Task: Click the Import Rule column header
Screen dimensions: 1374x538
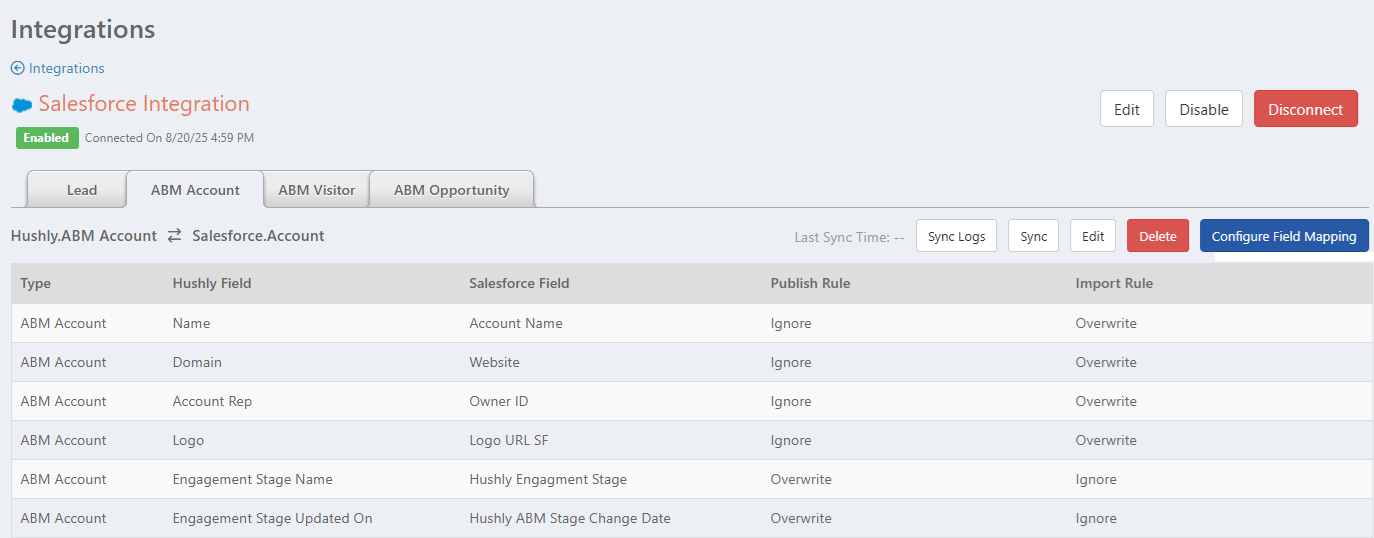Action: coord(1114,283)
